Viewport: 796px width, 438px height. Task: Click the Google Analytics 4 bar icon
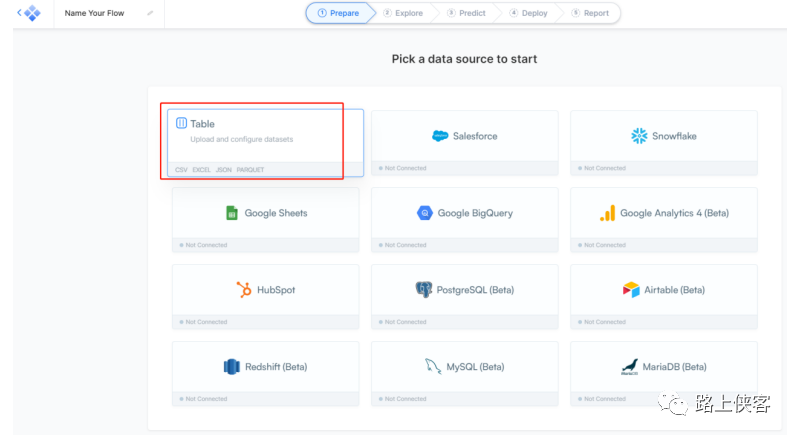tap(608, 213)
